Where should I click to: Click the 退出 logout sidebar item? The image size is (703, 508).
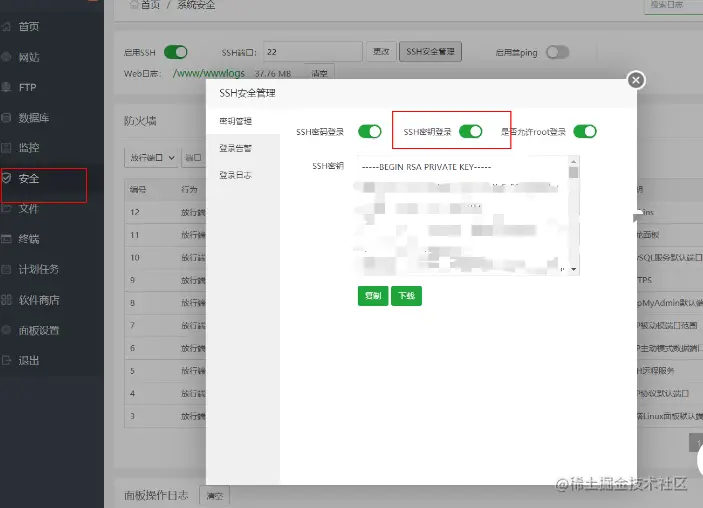29,360
